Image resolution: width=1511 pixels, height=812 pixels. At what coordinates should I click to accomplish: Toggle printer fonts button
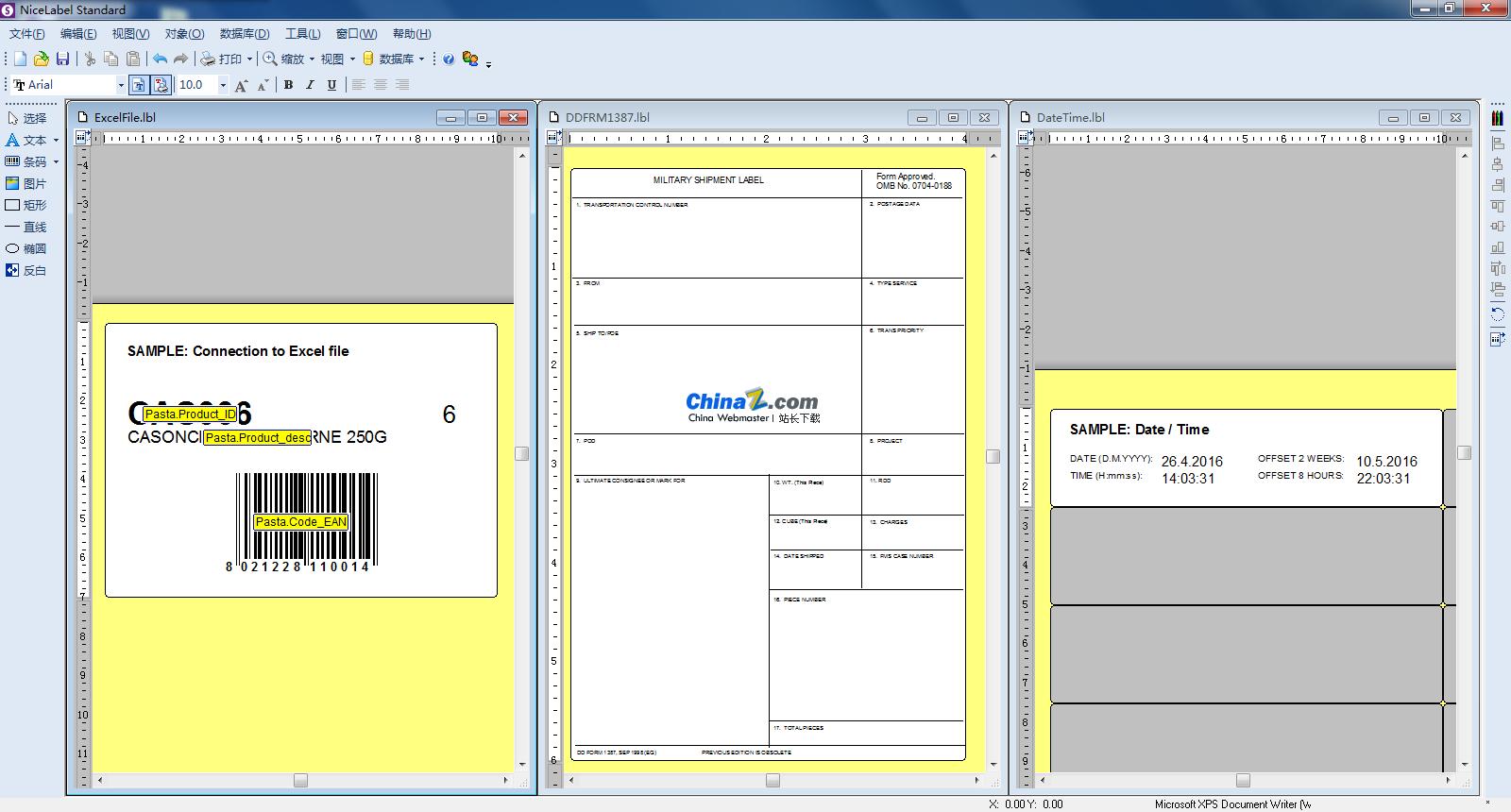[161, 85]
